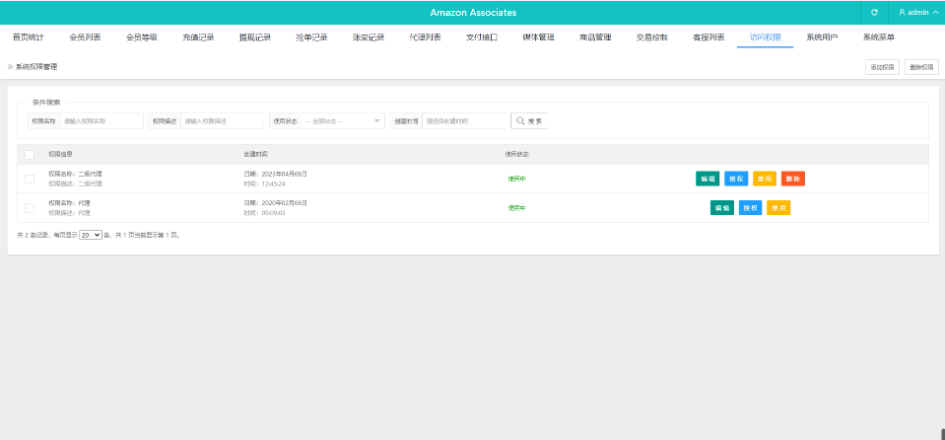Open the admin user menu

pyautogui.click(x=917, y=12)
